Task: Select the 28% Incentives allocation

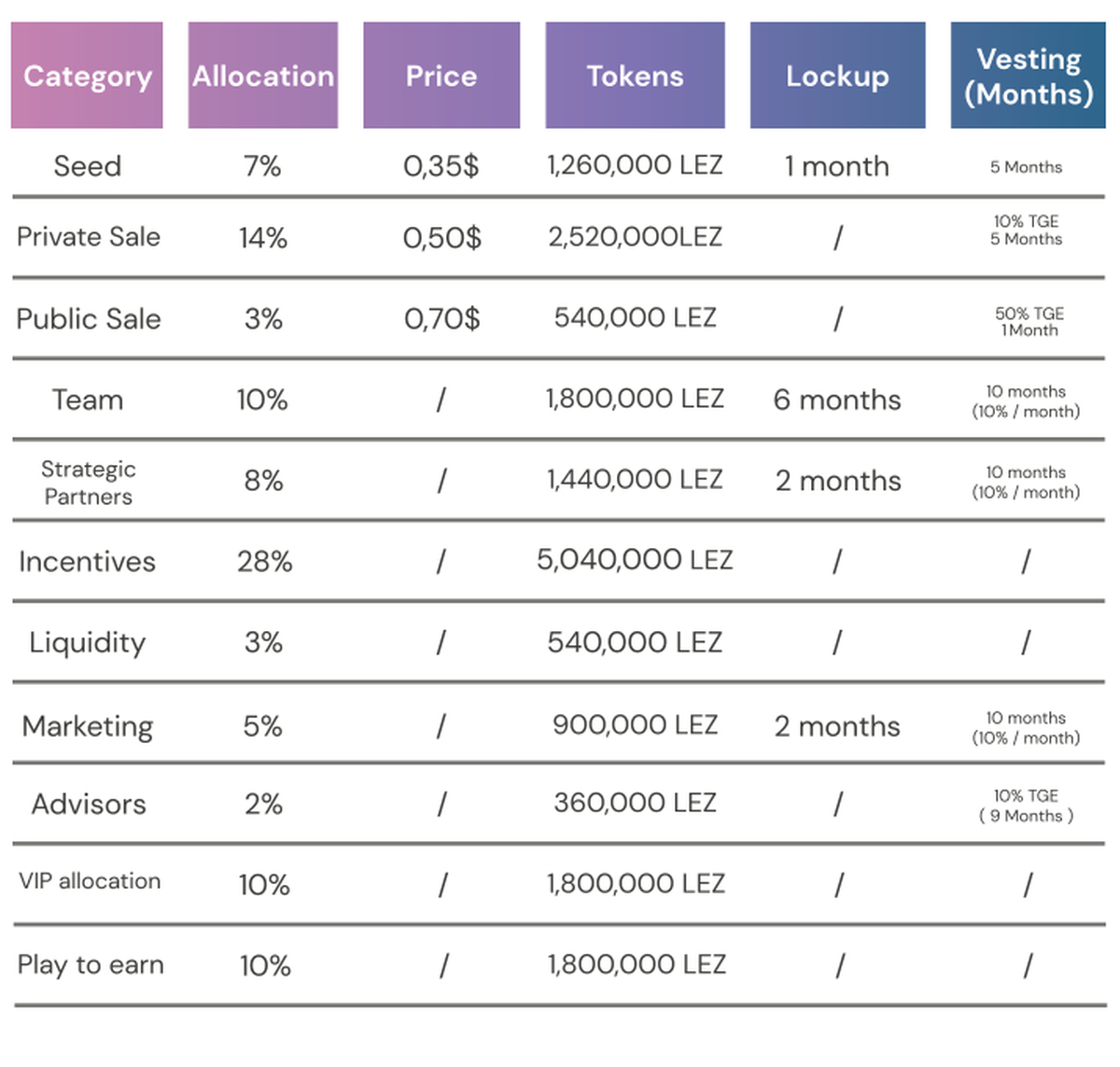Action: 264,562
